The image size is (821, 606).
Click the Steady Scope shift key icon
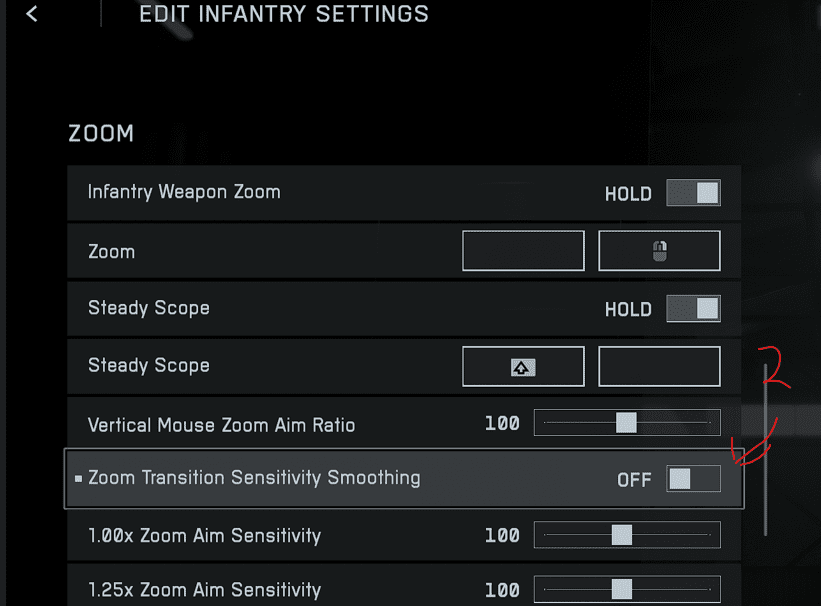523,367
